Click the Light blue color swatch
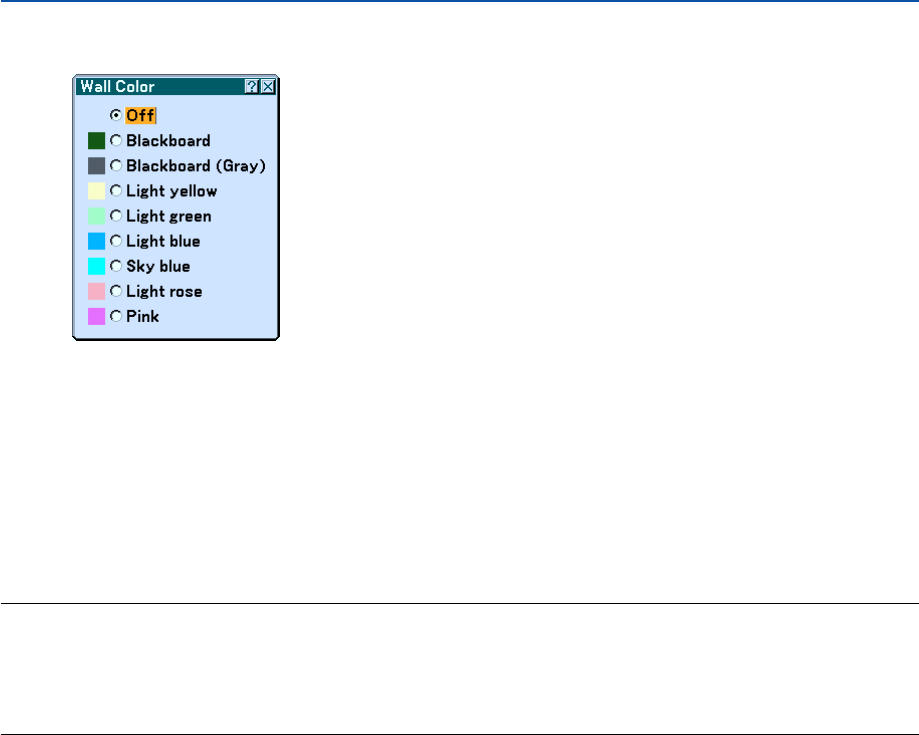The image size is (919, 735). point(97,241)
